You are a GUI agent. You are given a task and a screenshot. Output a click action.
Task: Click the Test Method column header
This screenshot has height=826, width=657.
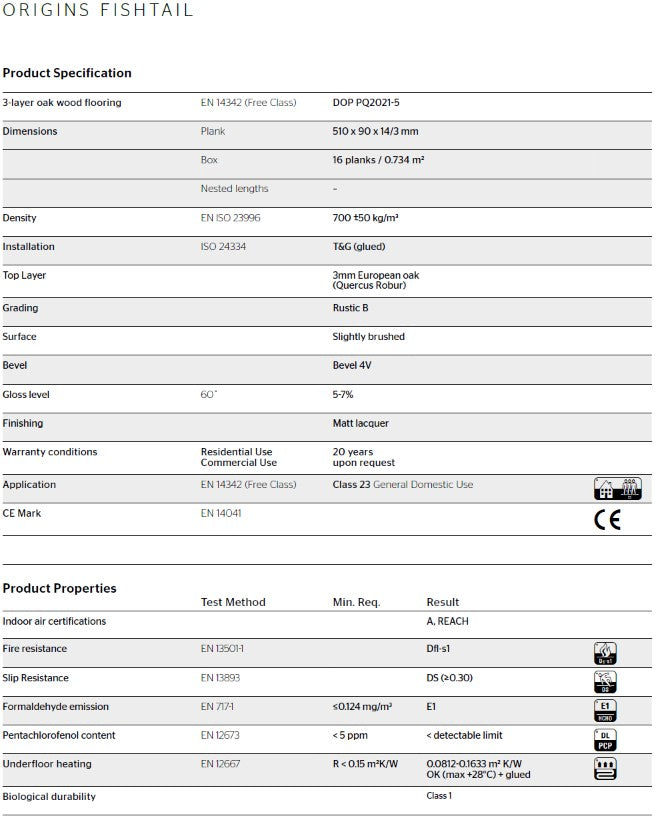[x=233, y=602]
